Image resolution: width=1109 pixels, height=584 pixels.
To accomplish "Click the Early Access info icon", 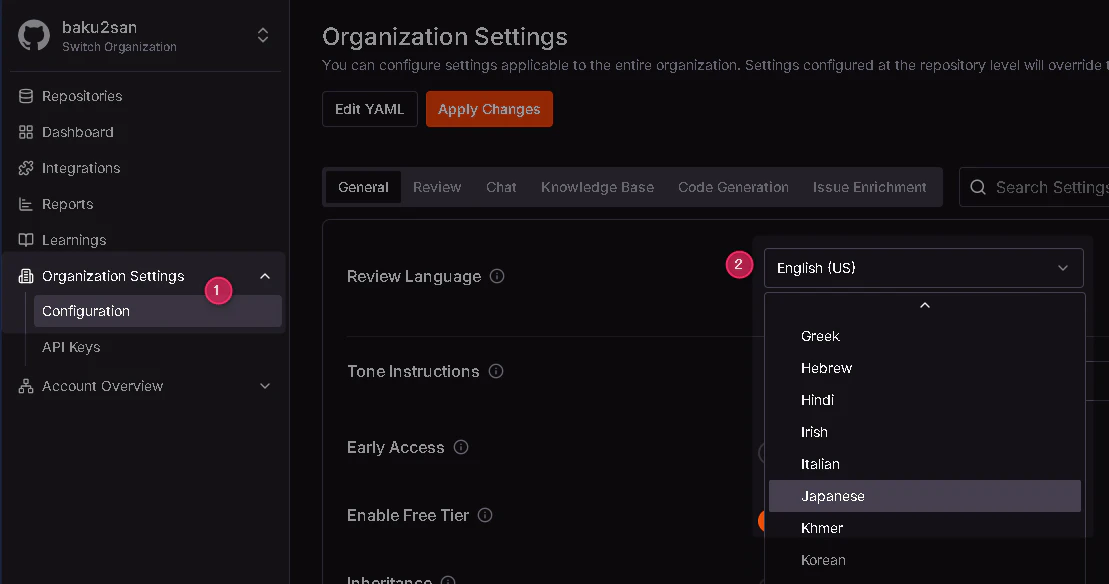I will [461, 448].
